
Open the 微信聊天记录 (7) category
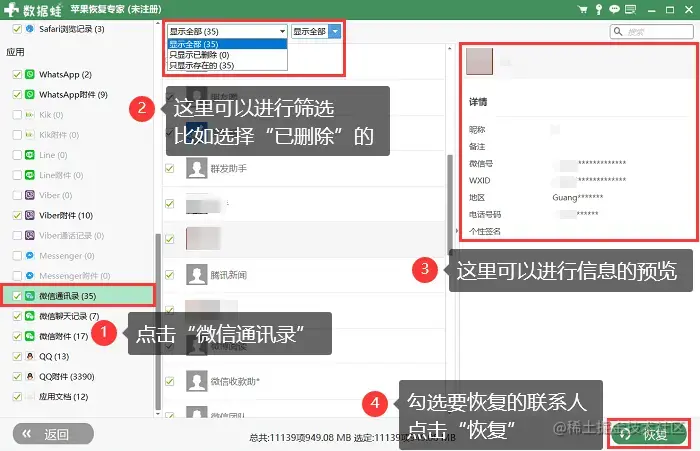coord(69,316)
